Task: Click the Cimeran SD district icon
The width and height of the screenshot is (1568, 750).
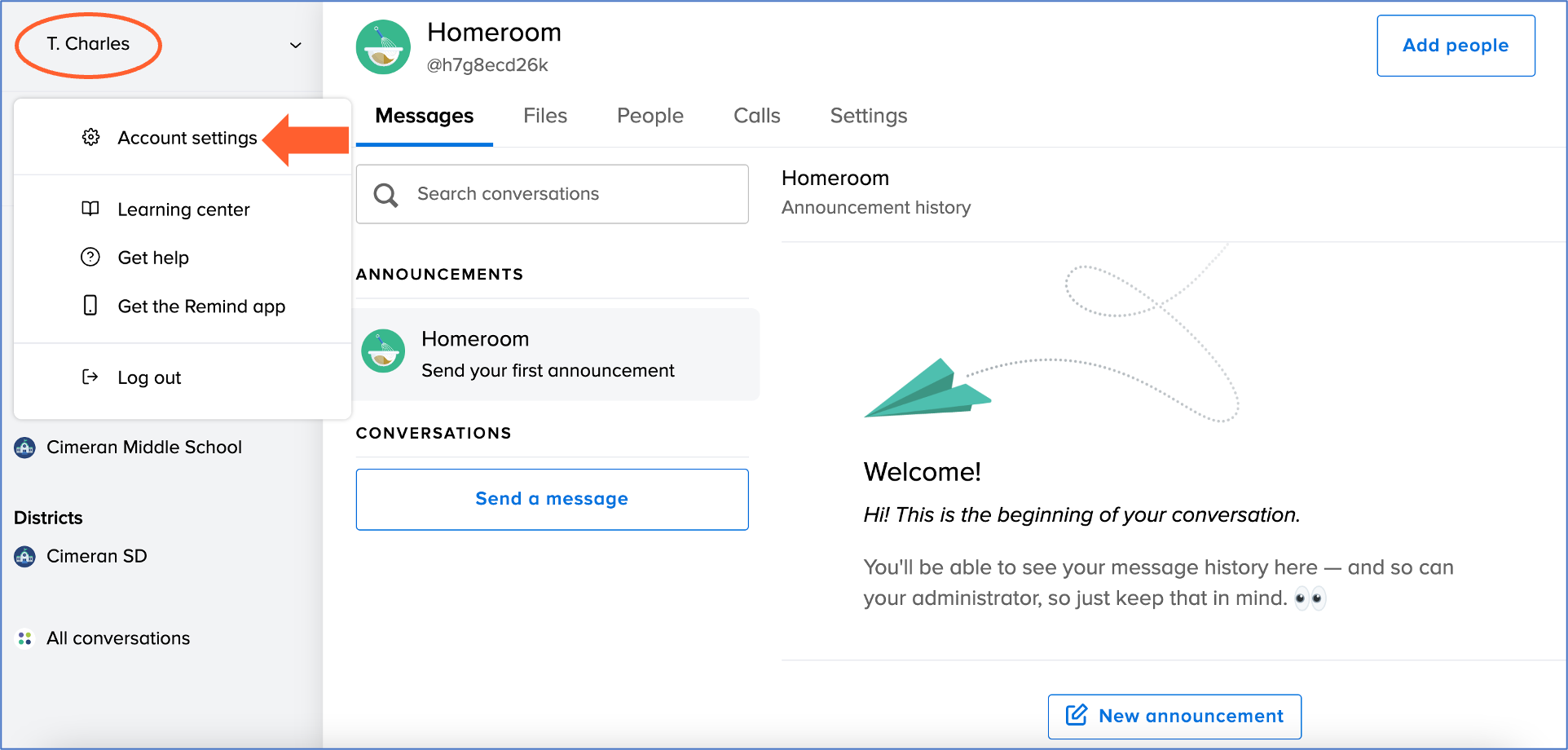Action: (x=25, y=557)
